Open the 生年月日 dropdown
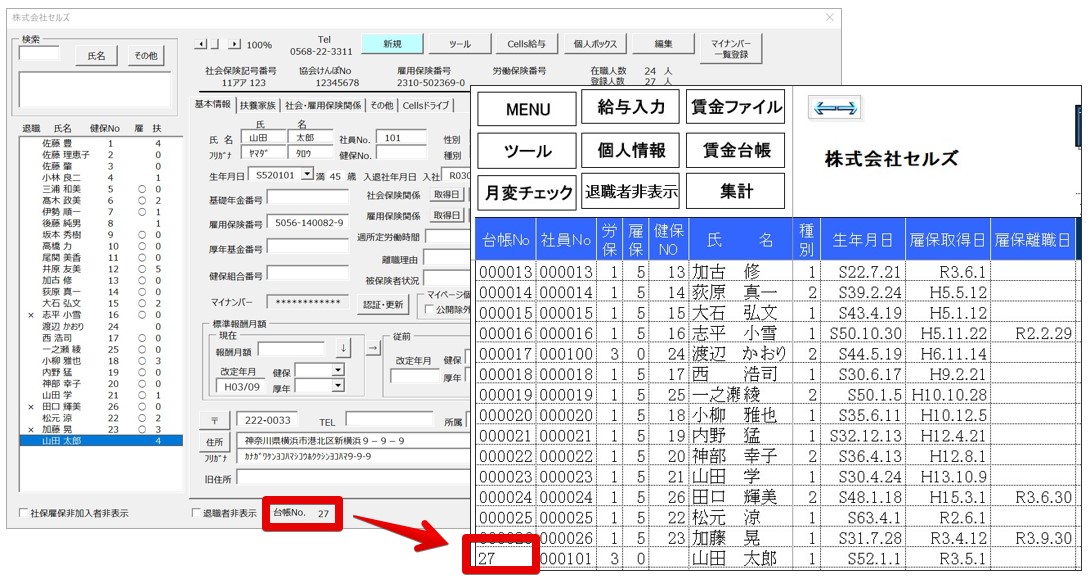1091x579 pixels. click(x=308, y=175)
